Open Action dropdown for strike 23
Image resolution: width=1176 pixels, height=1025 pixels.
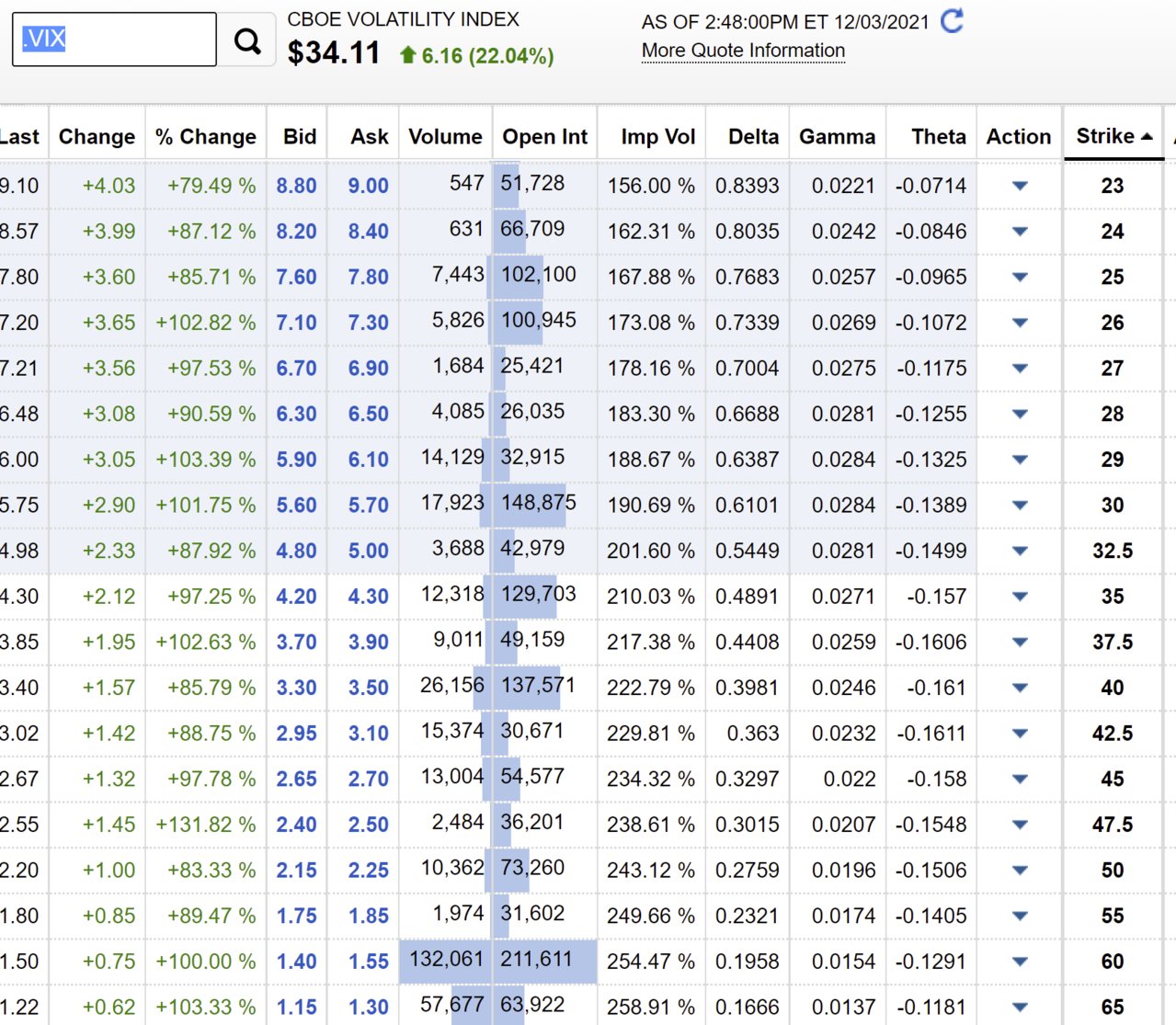tap(1020, 186)
